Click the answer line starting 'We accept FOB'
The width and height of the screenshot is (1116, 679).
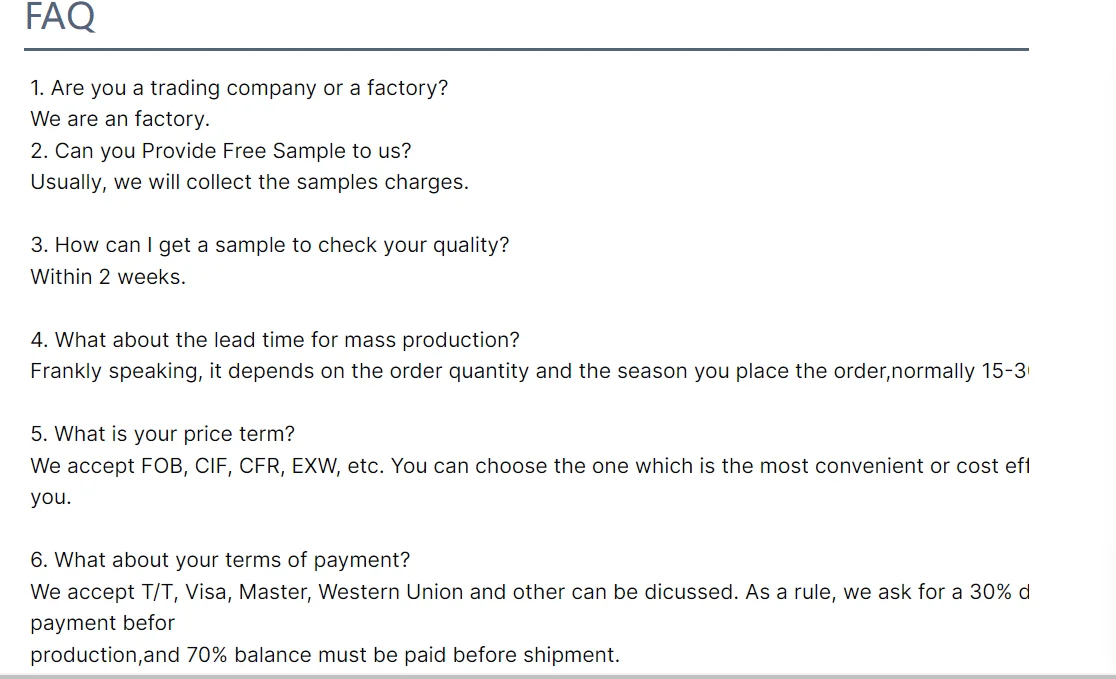529,466
